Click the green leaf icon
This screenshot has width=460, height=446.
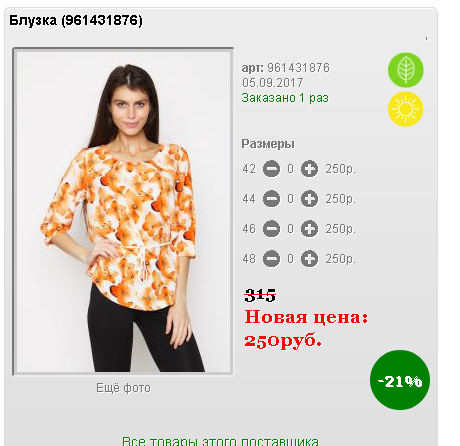[x=406, y=70]
